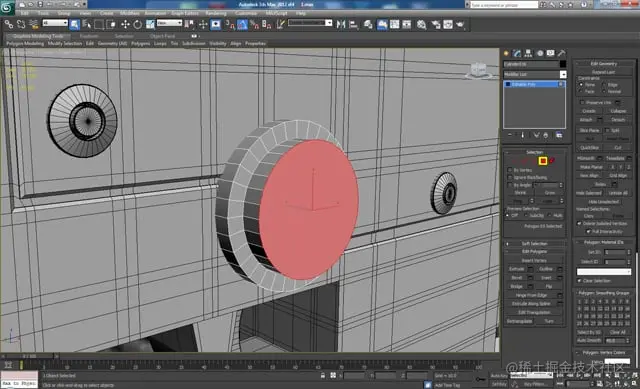Enable the Ignore Backfacing checkbox

(x=510, y=177)
